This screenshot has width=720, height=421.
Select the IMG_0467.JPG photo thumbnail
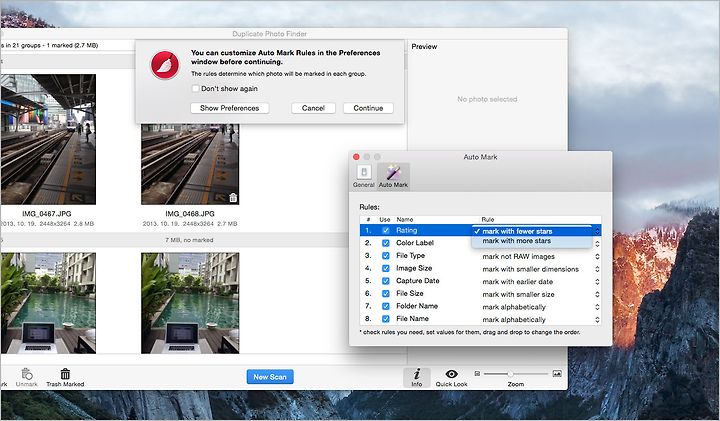click(x=48, y=140)
